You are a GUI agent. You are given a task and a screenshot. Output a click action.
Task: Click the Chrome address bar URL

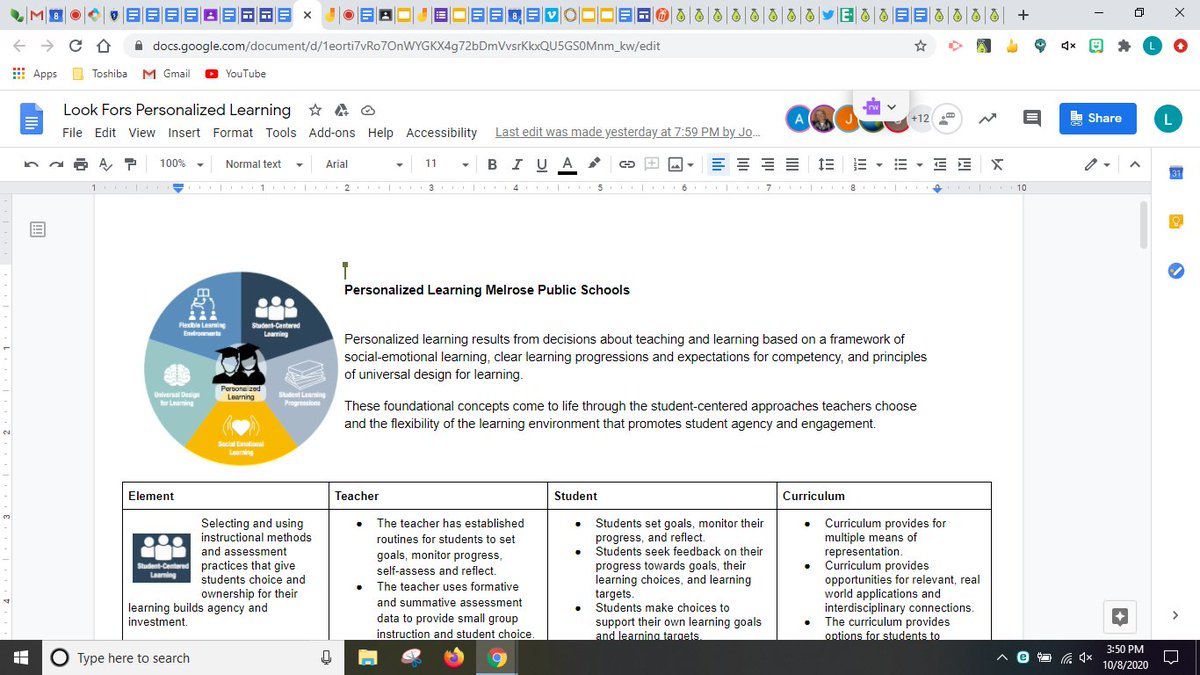(406, 46)
